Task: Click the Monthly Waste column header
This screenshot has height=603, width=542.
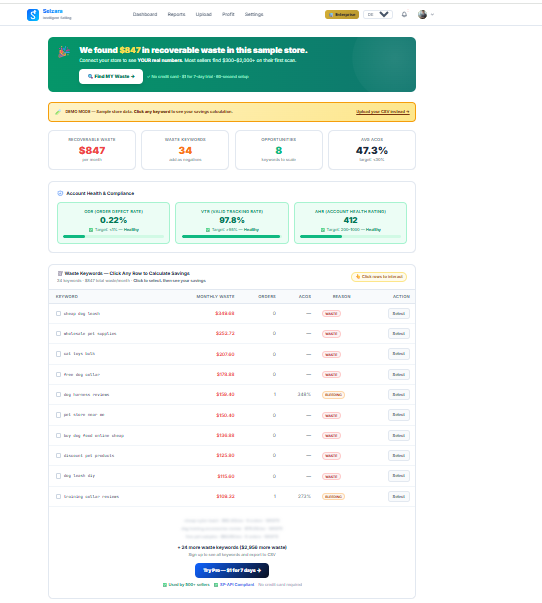Action: click(x=215, y=297)
